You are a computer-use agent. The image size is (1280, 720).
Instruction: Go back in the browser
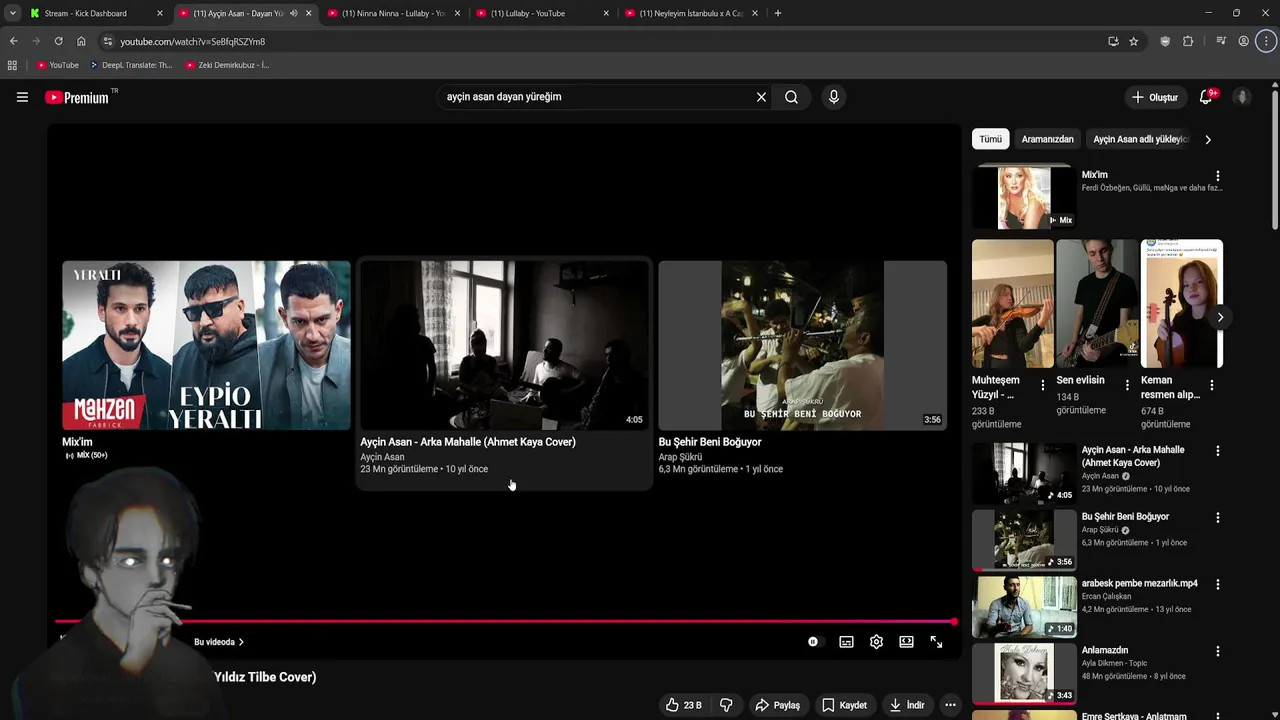13,41
